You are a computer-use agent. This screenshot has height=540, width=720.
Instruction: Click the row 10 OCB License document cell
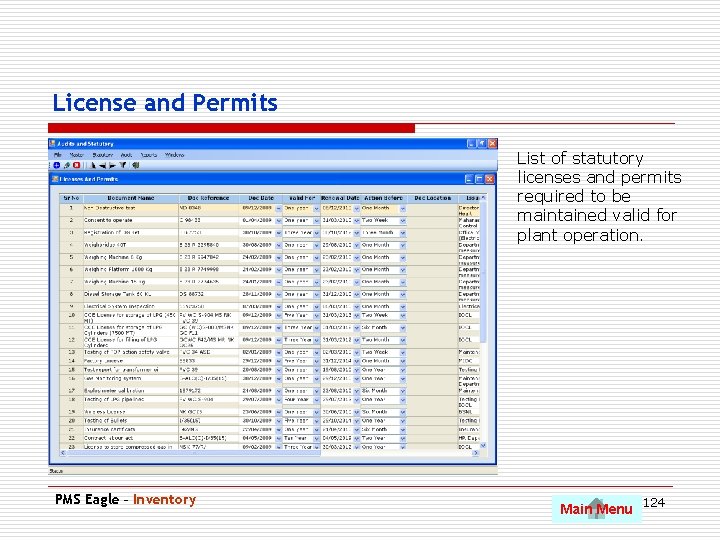coord(130,318)
